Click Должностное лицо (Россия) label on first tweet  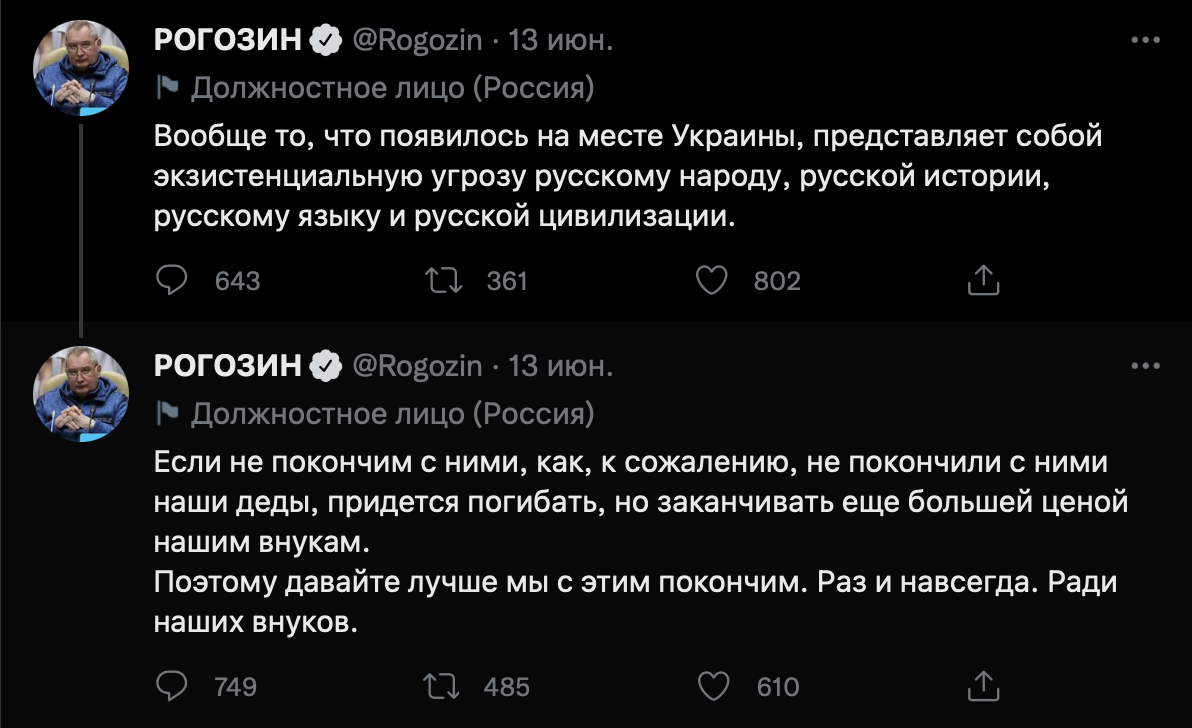392,88
